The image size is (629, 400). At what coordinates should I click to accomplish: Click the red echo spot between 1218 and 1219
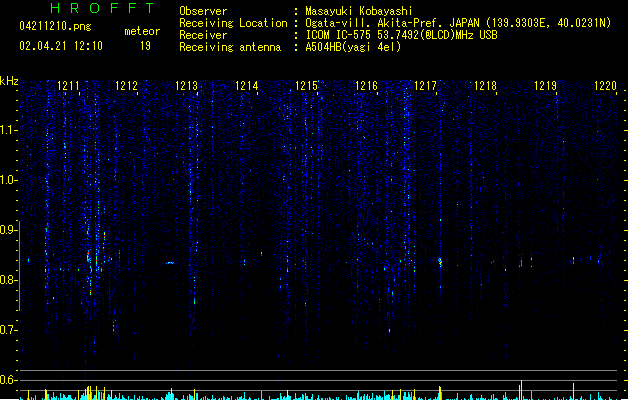point(521,263)
